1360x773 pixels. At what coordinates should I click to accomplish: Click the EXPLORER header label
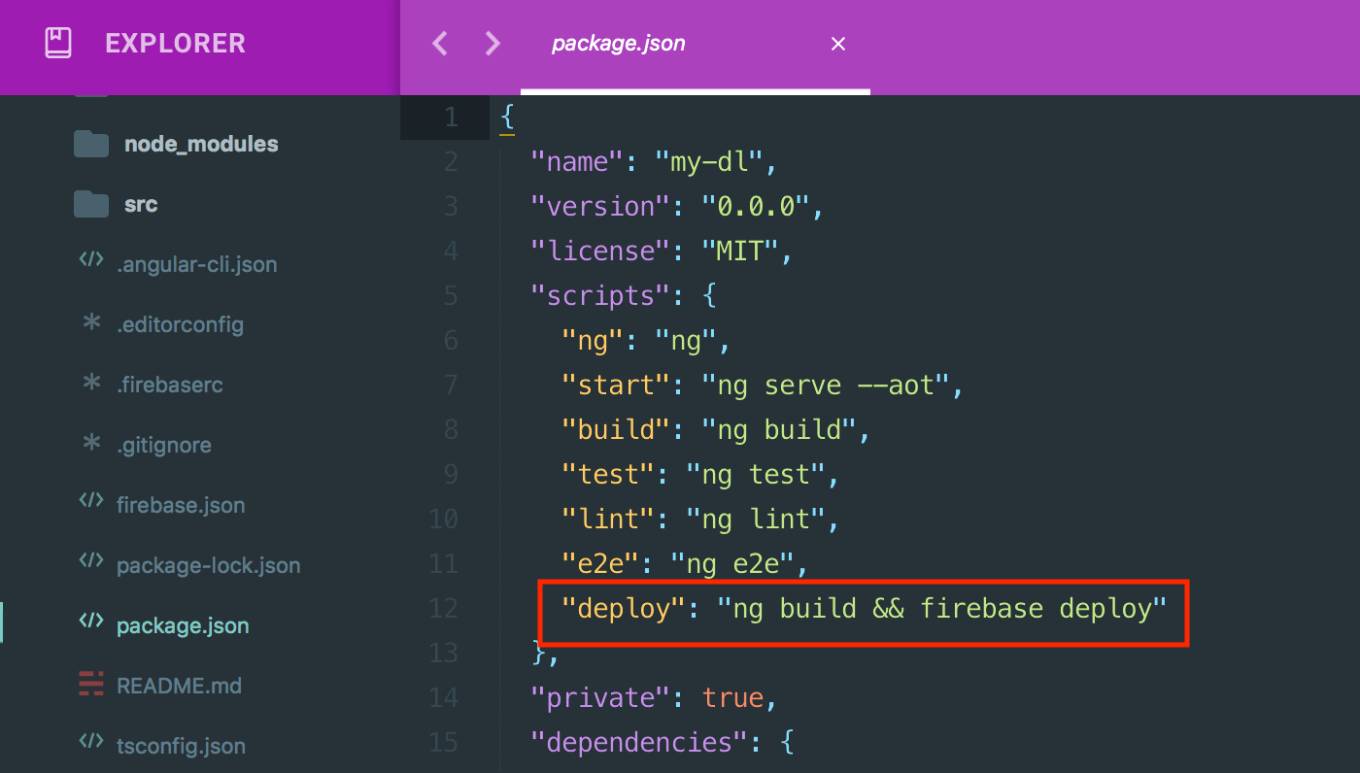[x=175, y=42]
